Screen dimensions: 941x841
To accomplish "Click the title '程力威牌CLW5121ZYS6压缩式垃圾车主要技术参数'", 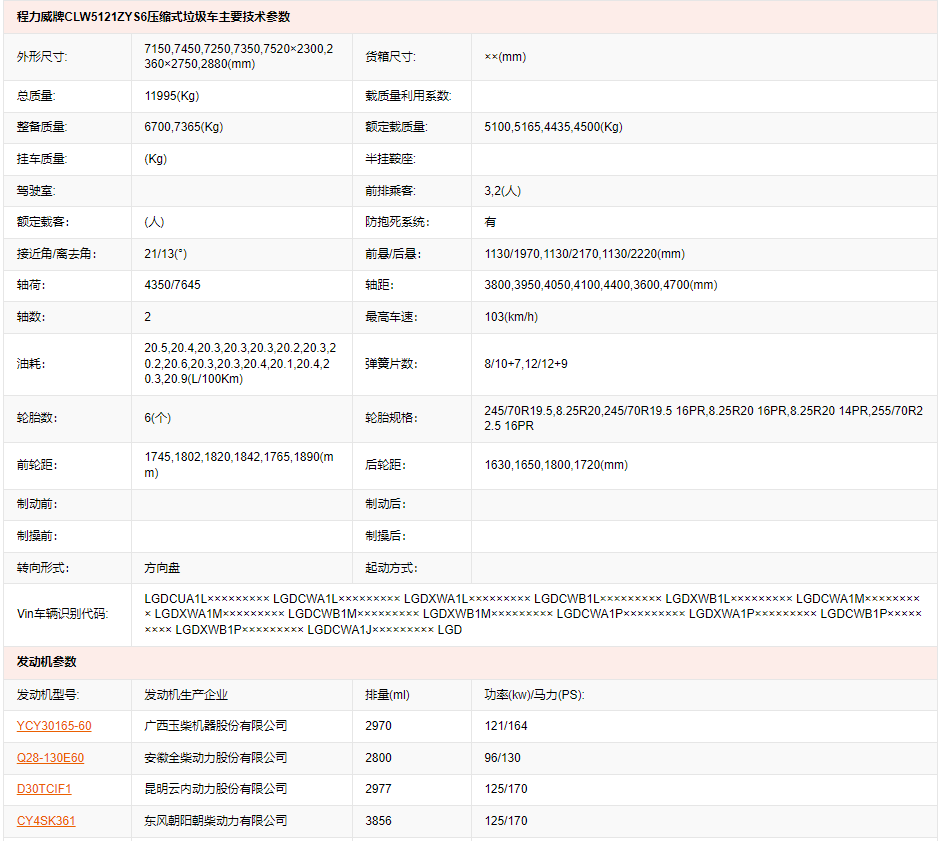I will 154,17.
